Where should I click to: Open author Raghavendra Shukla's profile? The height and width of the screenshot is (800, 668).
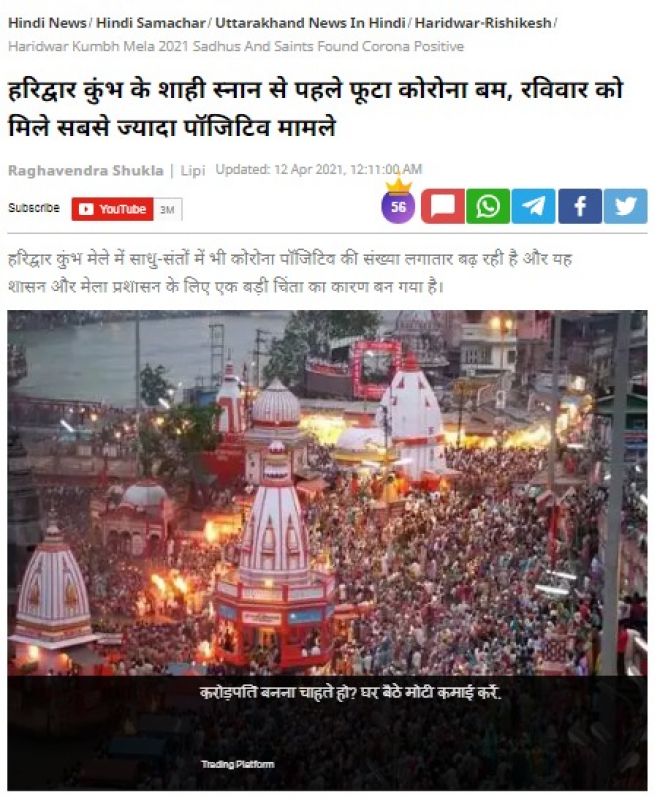point(86,170)
